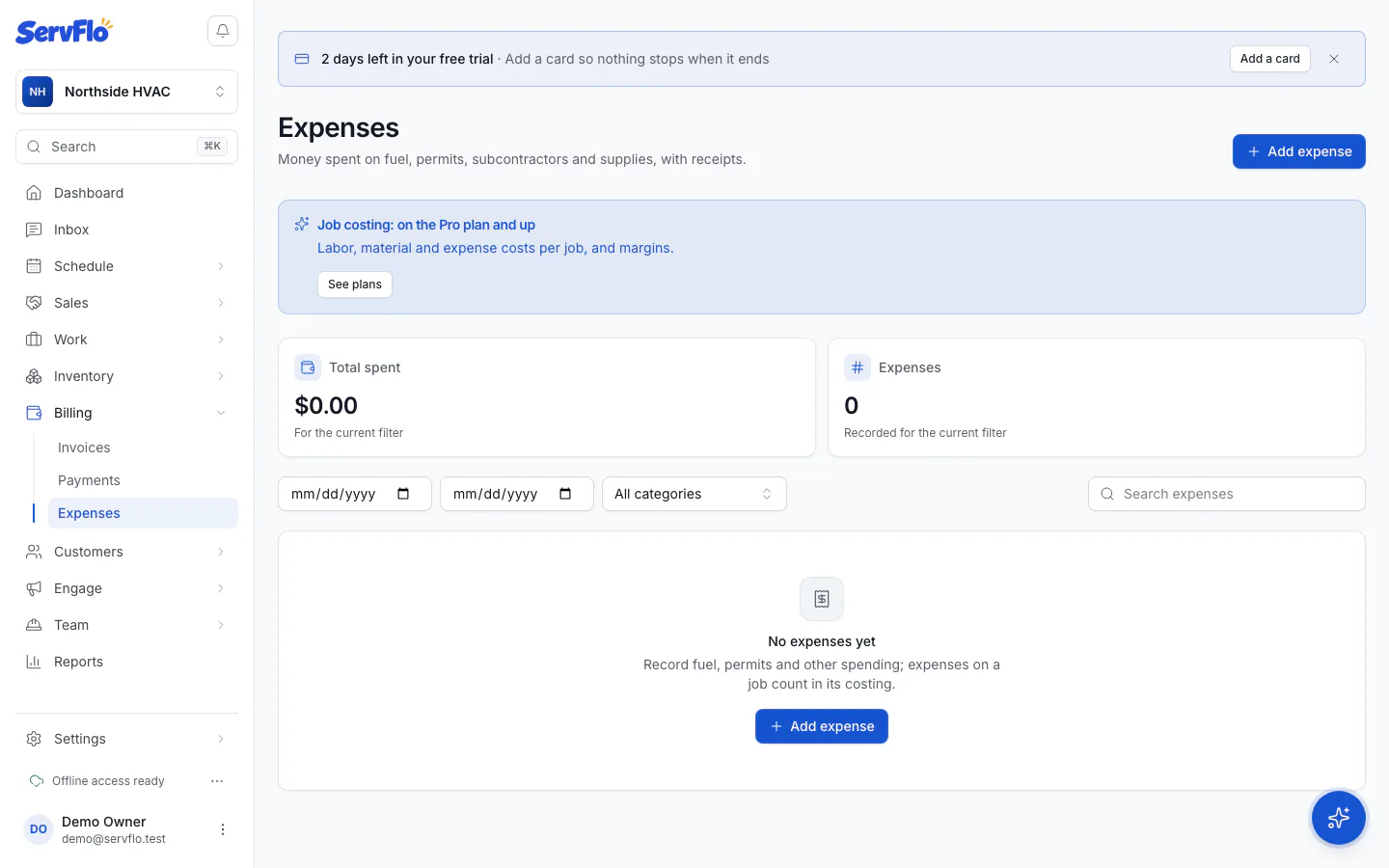Open Demo Owner account options menu

coord(223,829)
